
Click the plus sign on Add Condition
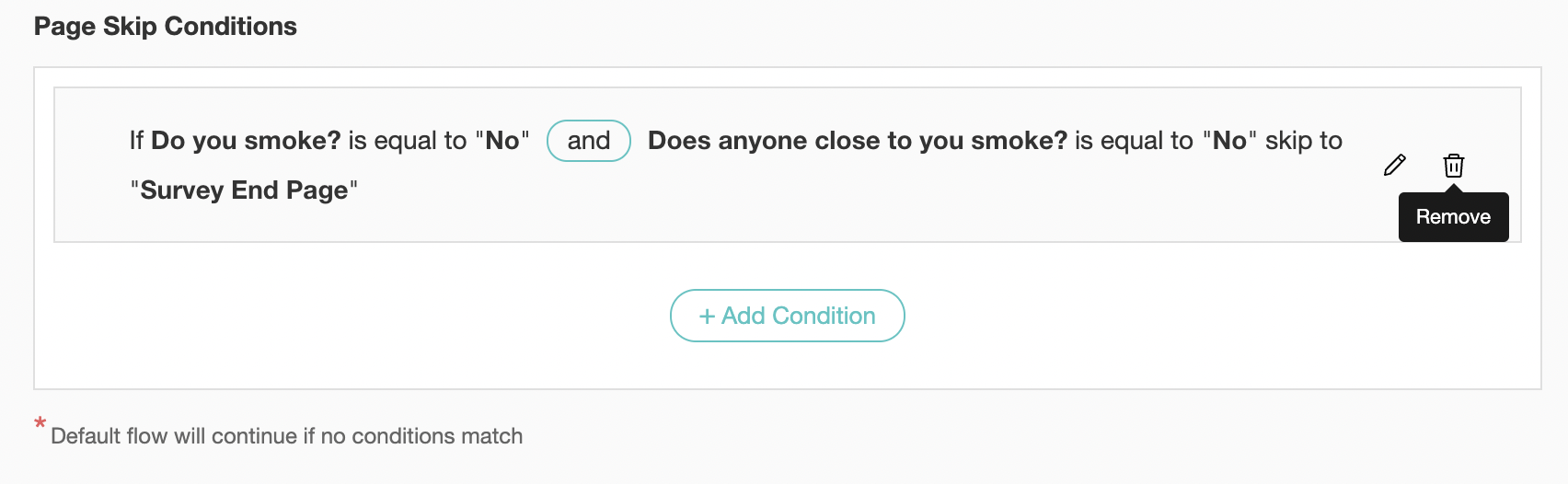tap(707, 317)
